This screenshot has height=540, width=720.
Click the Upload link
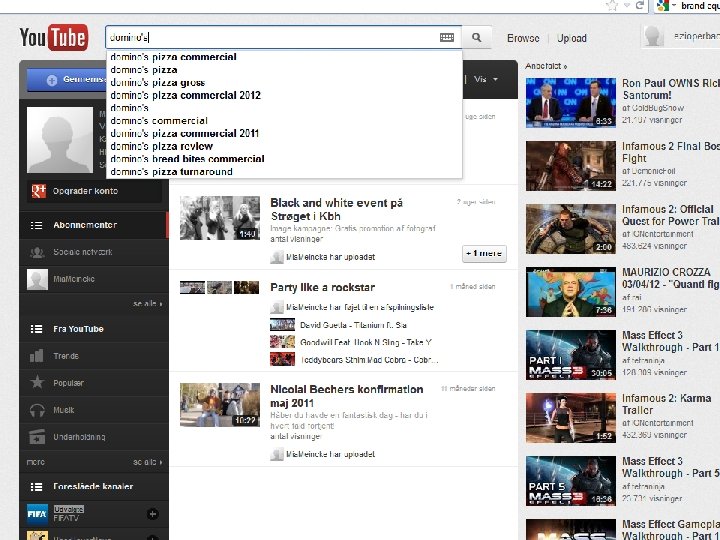572,38
